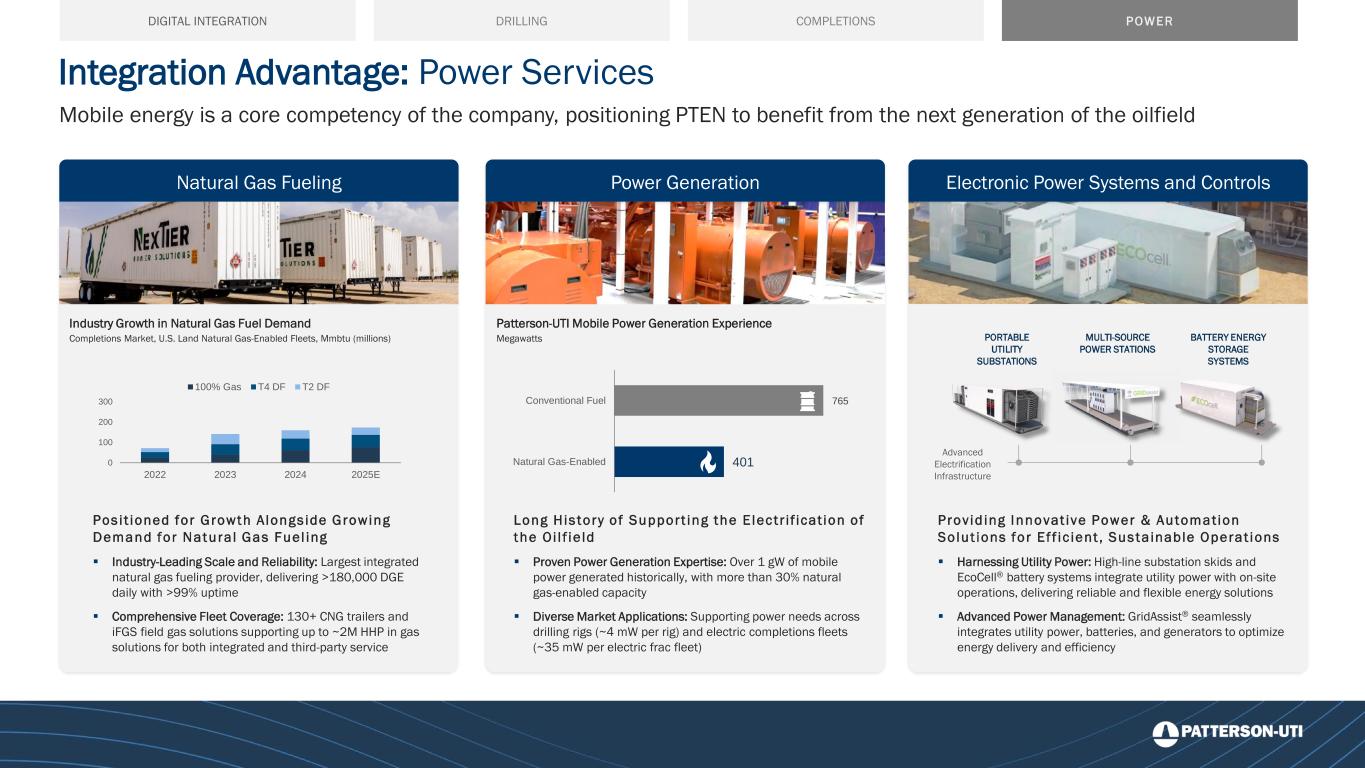Click the "Conventional Fuel" axis label
This screenshot has width=1365, height=768.
tap(566, 401)
